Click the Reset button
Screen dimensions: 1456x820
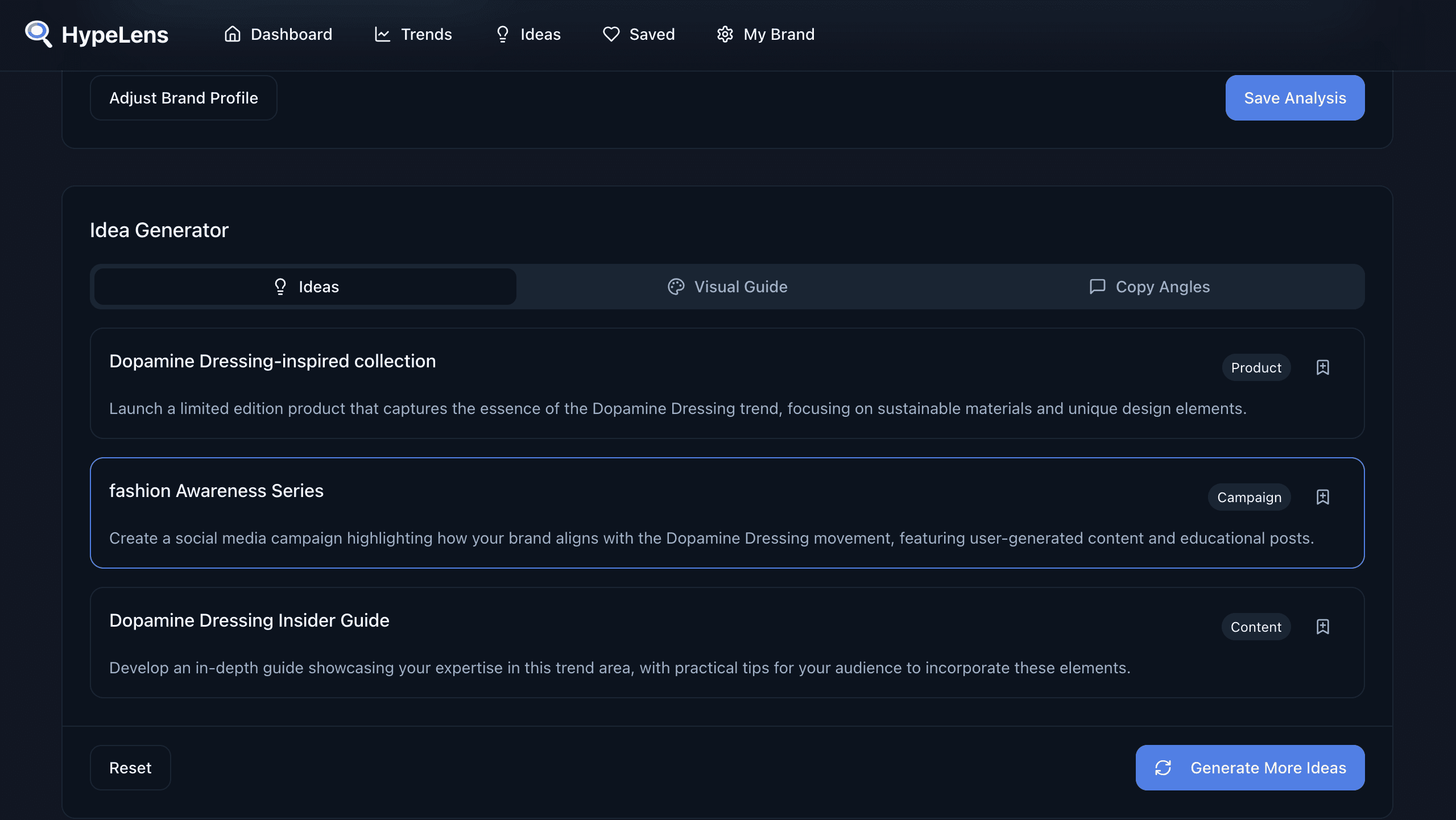click(130, 768)
